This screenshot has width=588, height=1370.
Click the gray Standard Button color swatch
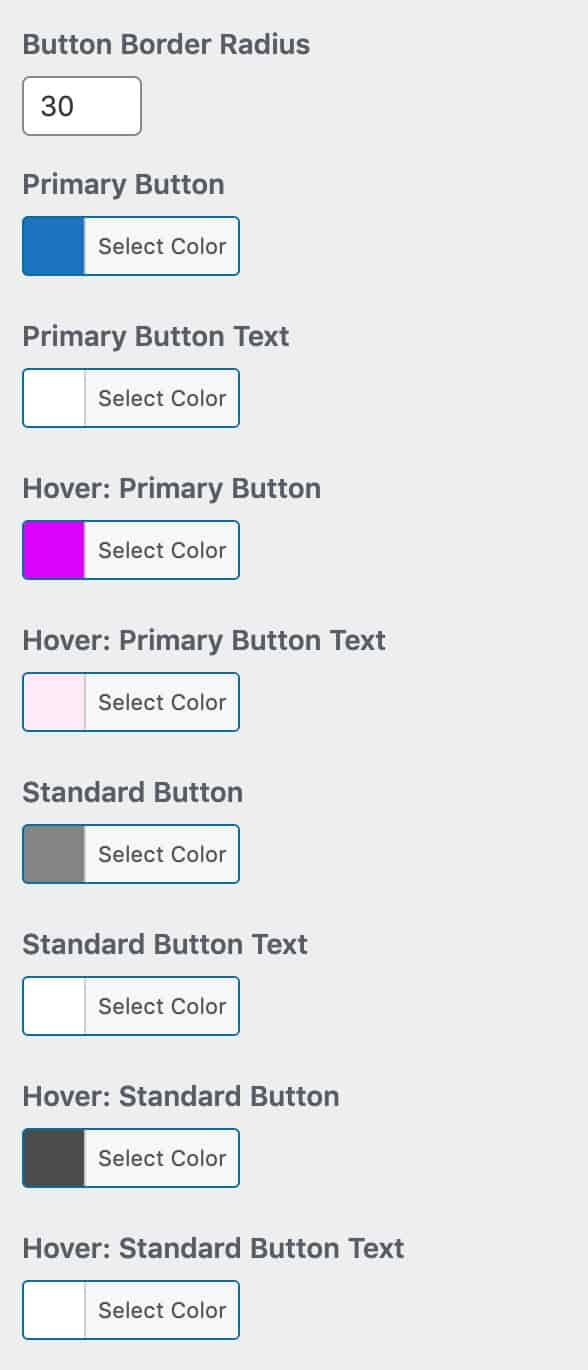pos(52,853)
